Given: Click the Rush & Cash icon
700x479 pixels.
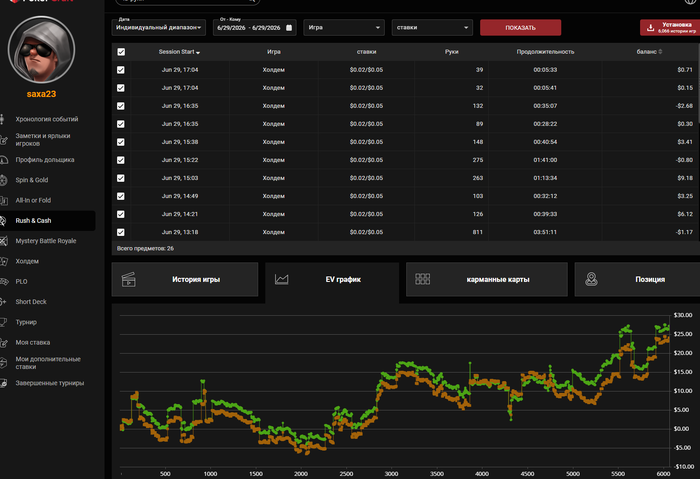Looking at the screenshot, I should pyautogui.click(x=4, y=221).
